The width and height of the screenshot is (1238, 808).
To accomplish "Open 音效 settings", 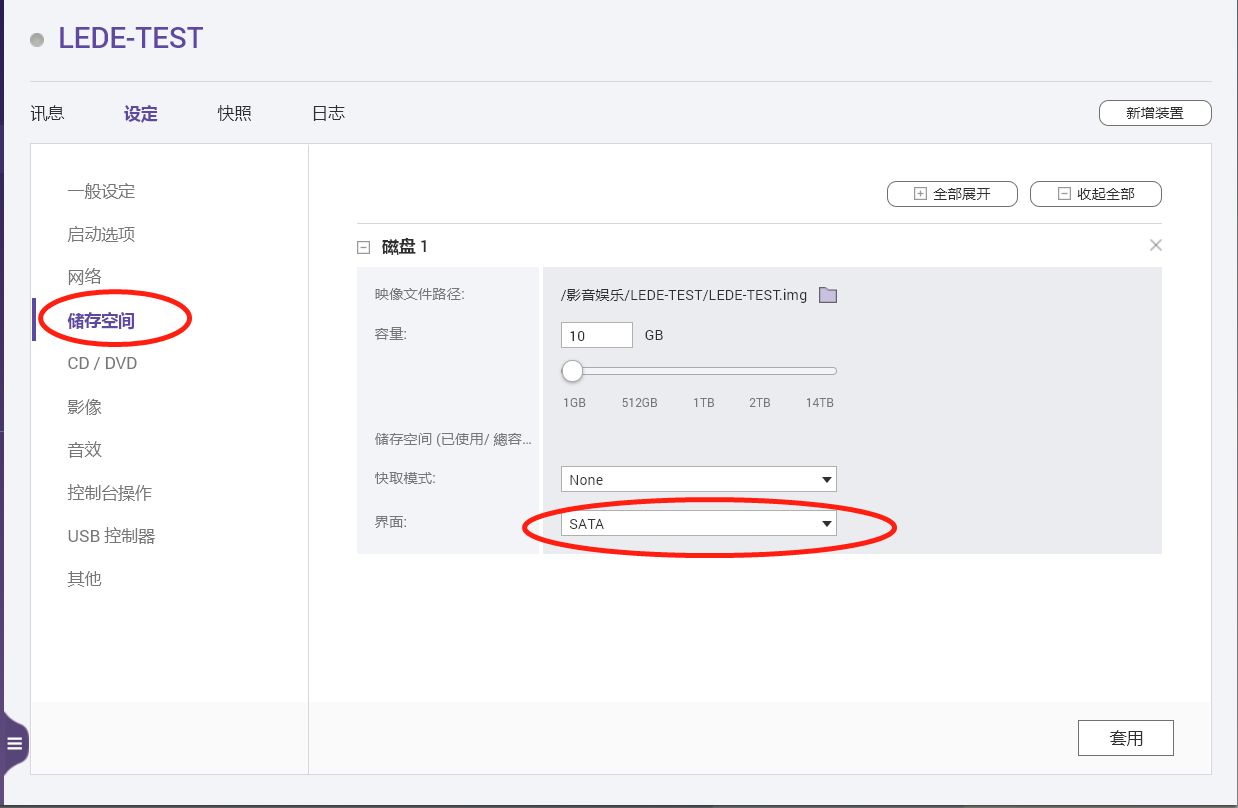I will click(x=84, y=450).
